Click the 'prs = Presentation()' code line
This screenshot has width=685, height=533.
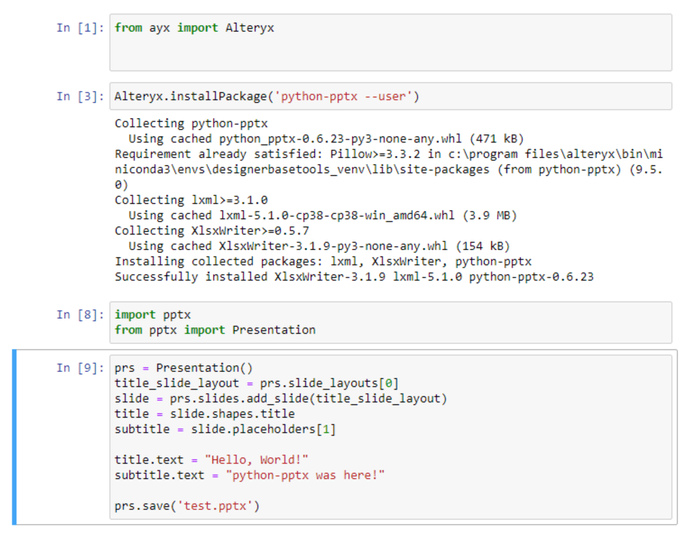pyautogui.click(x=183, y=368)
